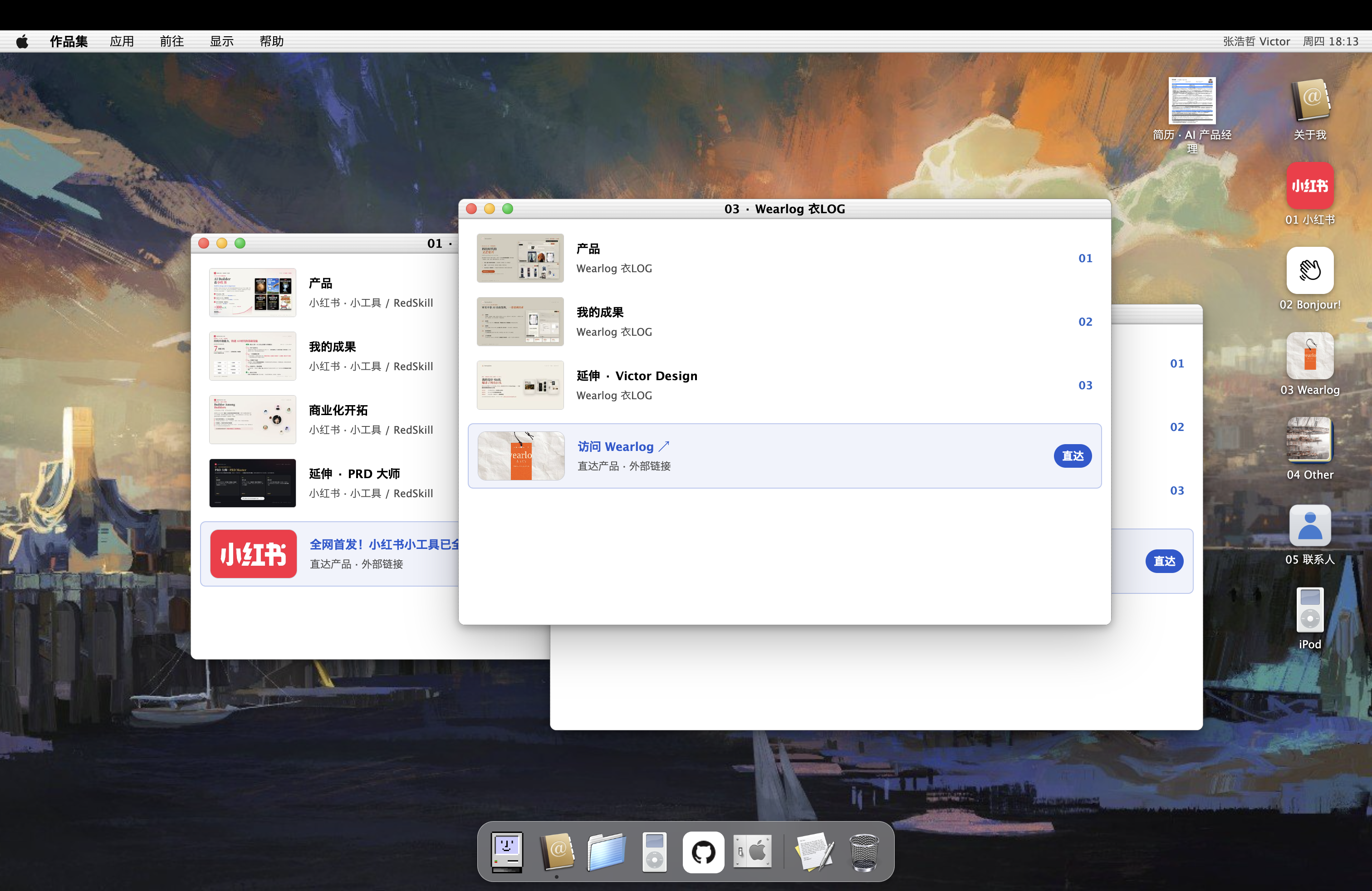Open the TextEdit notepad icon in Dock

pos(814,851)
